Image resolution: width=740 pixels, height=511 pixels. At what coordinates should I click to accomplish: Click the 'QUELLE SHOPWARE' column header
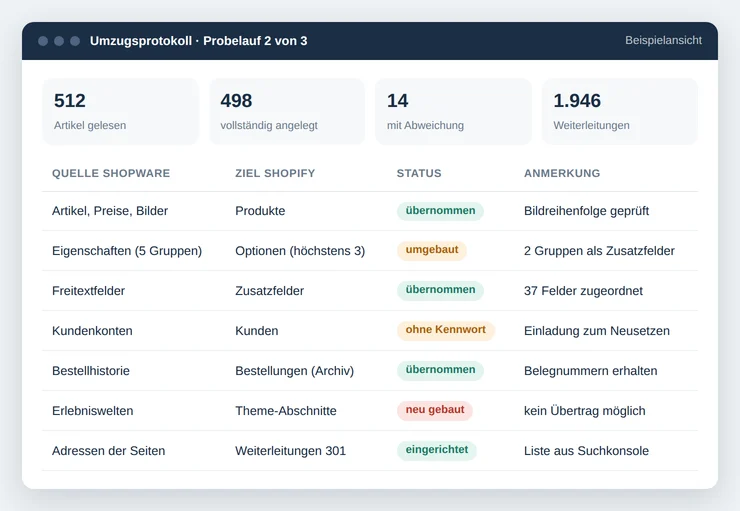[x=111, y=173]
